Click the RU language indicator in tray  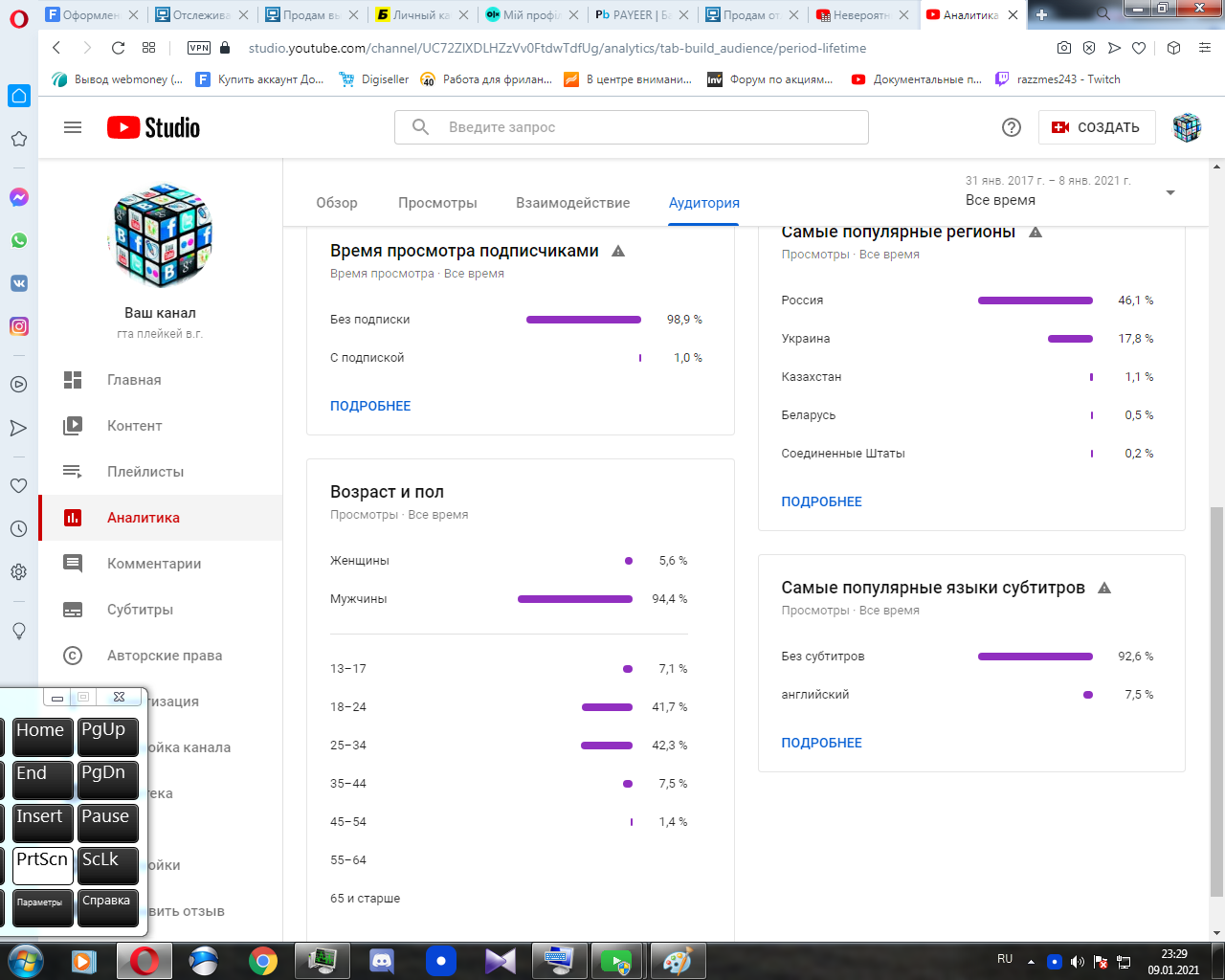[1005, 959]
